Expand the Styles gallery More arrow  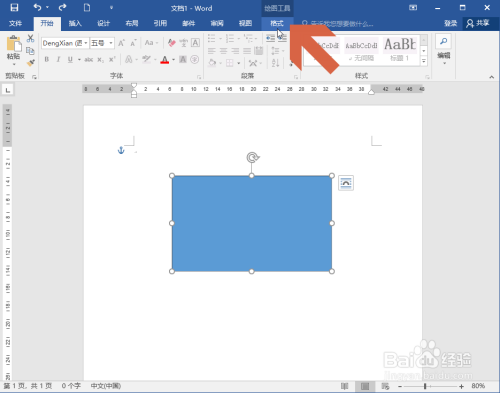click(424, 62)
